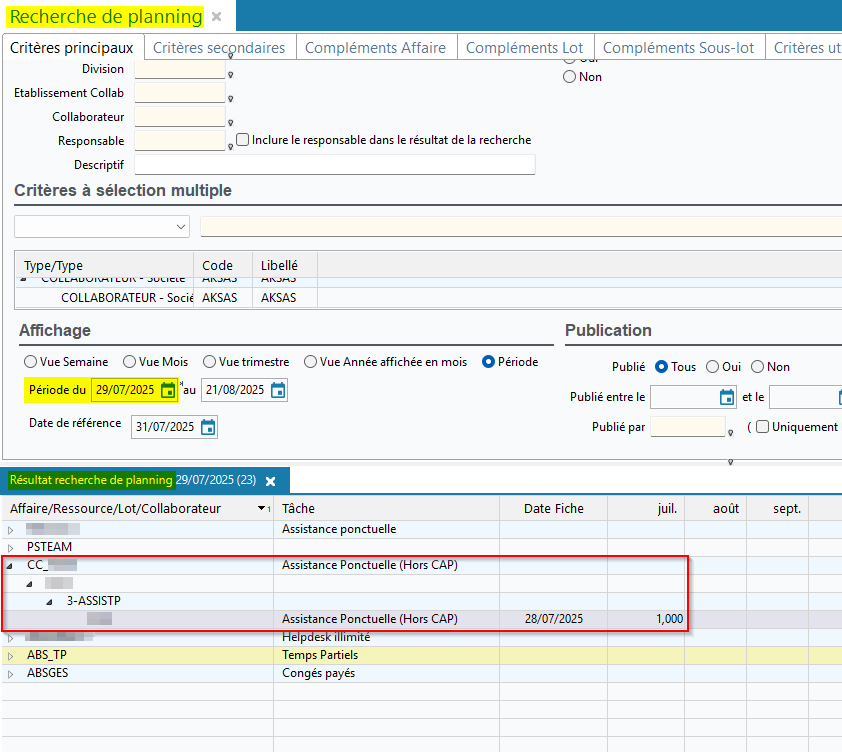Open the multiple selection criteria dropdown
The image size is (842, 752).
pos(181,227)
